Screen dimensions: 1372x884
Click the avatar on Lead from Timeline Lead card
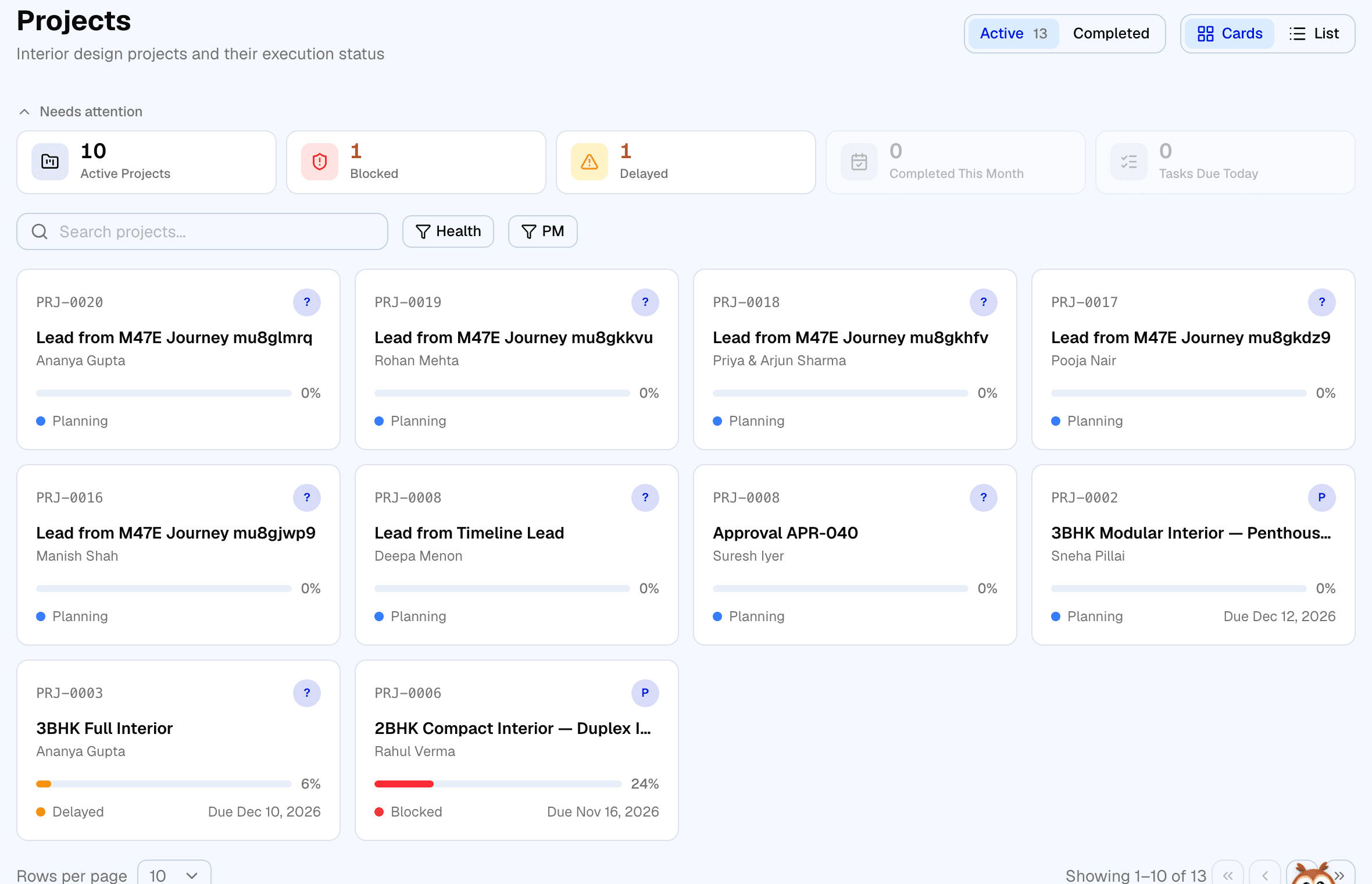(x=645, y=497)
